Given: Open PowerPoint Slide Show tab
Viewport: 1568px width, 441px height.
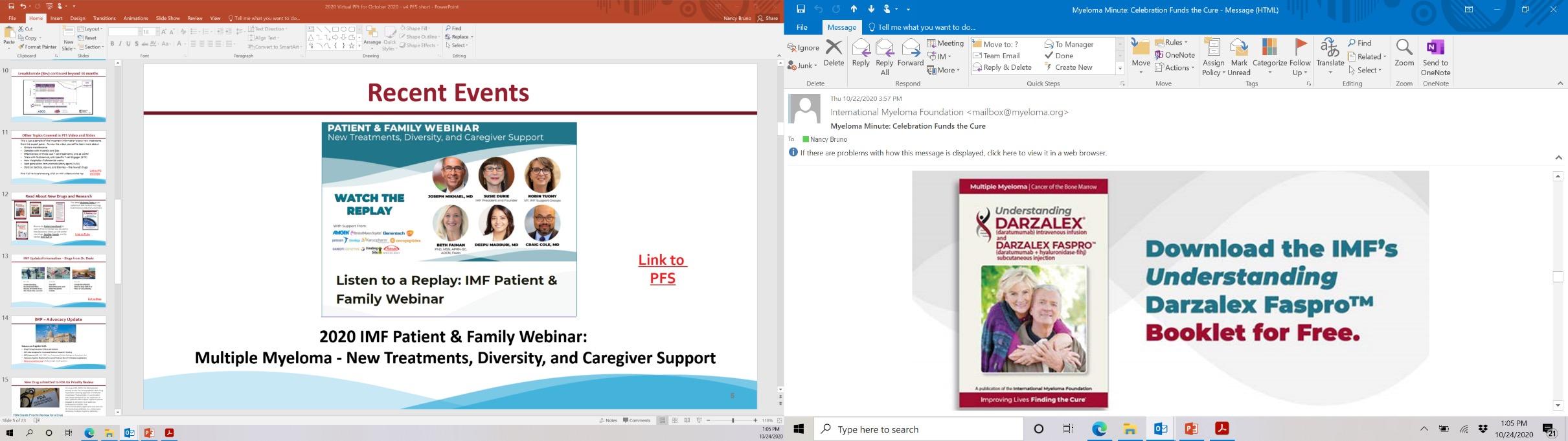Looking at the screenshot, I should [x=168, y=18].
